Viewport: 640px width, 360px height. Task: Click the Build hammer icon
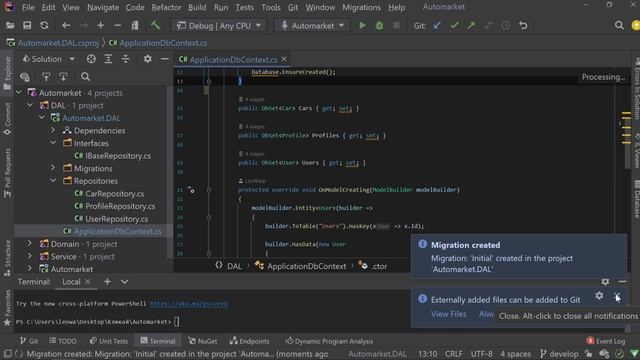[x=155, y=26]
